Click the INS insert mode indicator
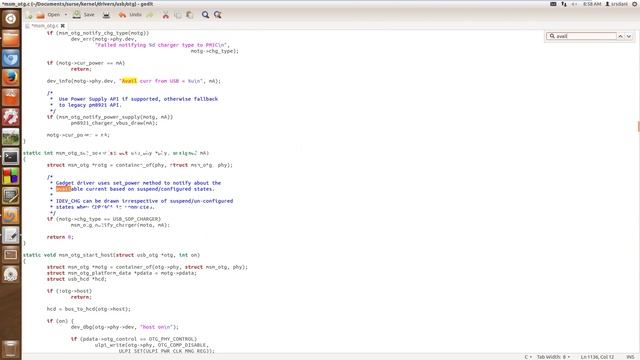 click(630, 357)
